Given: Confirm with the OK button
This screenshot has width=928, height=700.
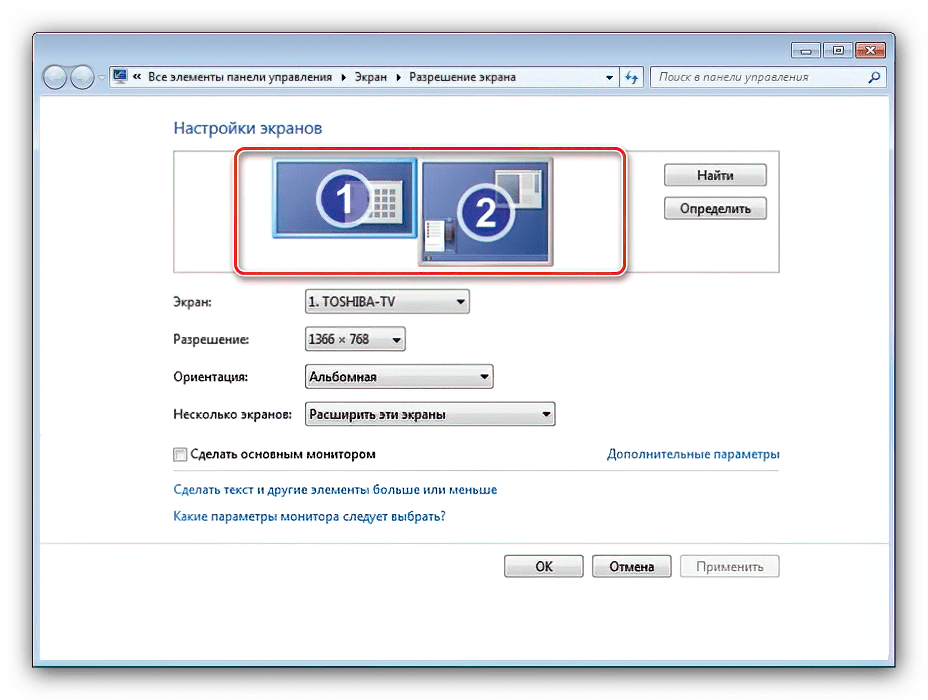Looking at the screenshot, I should tap(543, 566).
